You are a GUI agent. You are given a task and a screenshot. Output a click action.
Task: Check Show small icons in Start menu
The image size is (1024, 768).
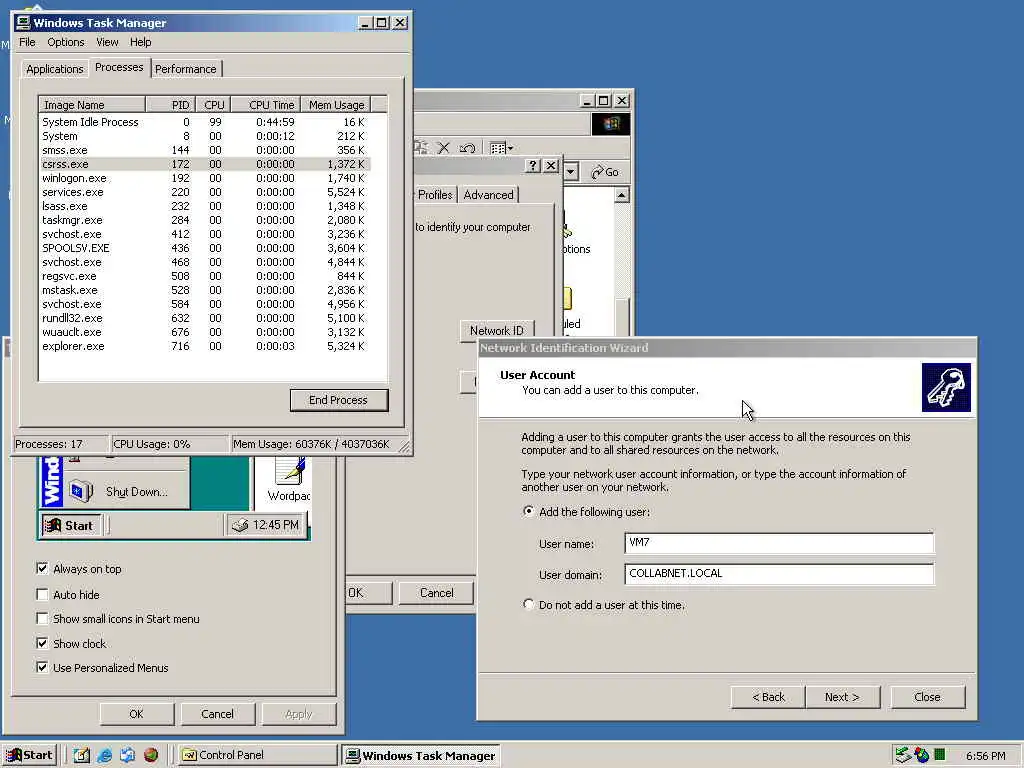42,618
